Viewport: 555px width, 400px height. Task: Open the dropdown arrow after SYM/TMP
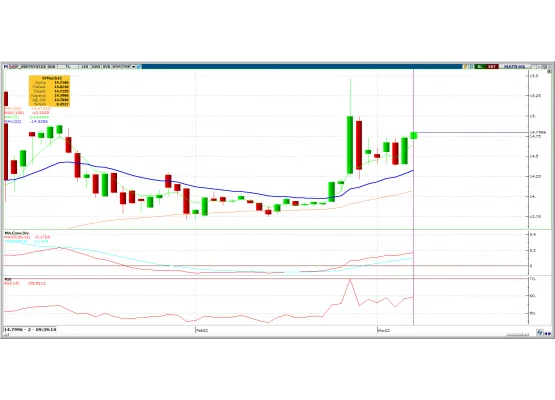[133, 67]
